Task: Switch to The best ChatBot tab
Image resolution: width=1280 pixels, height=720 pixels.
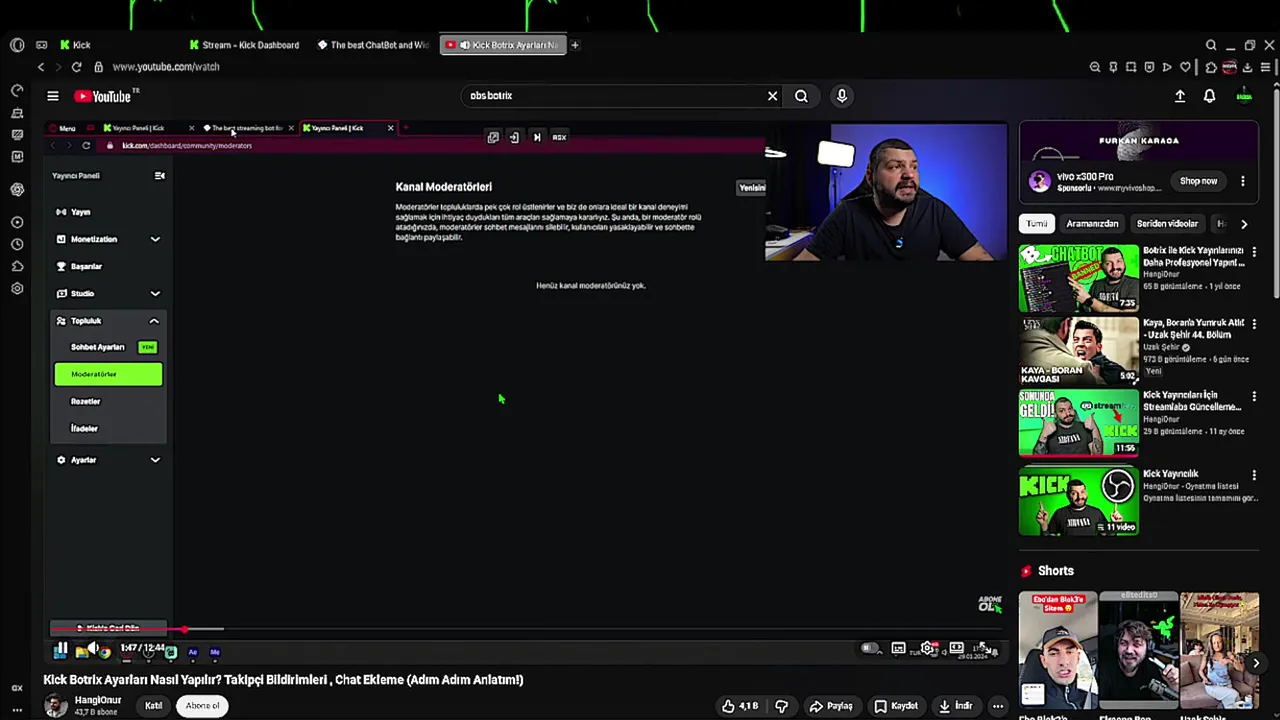Action: [373, 45]
